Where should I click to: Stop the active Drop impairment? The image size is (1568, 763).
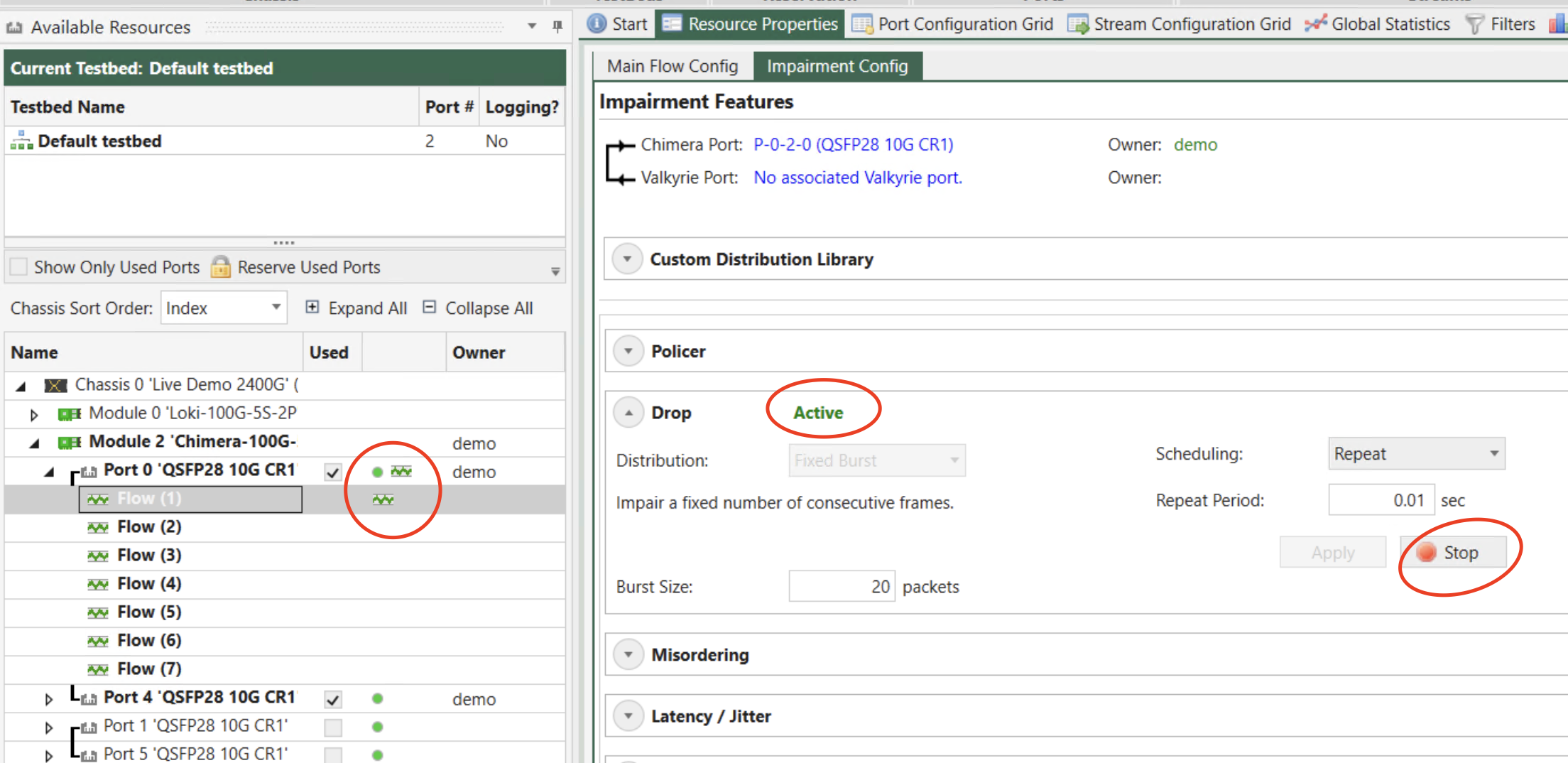[x=1453, y=553]
